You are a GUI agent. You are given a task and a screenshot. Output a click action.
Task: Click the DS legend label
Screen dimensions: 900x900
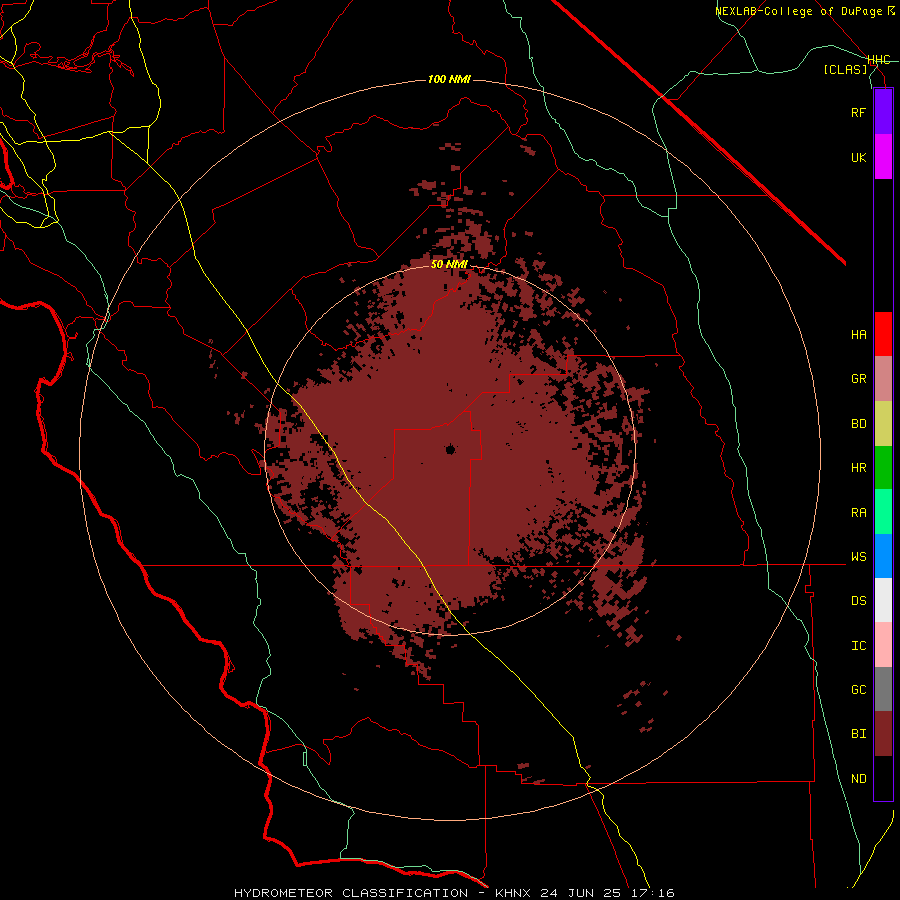(858, 600)
